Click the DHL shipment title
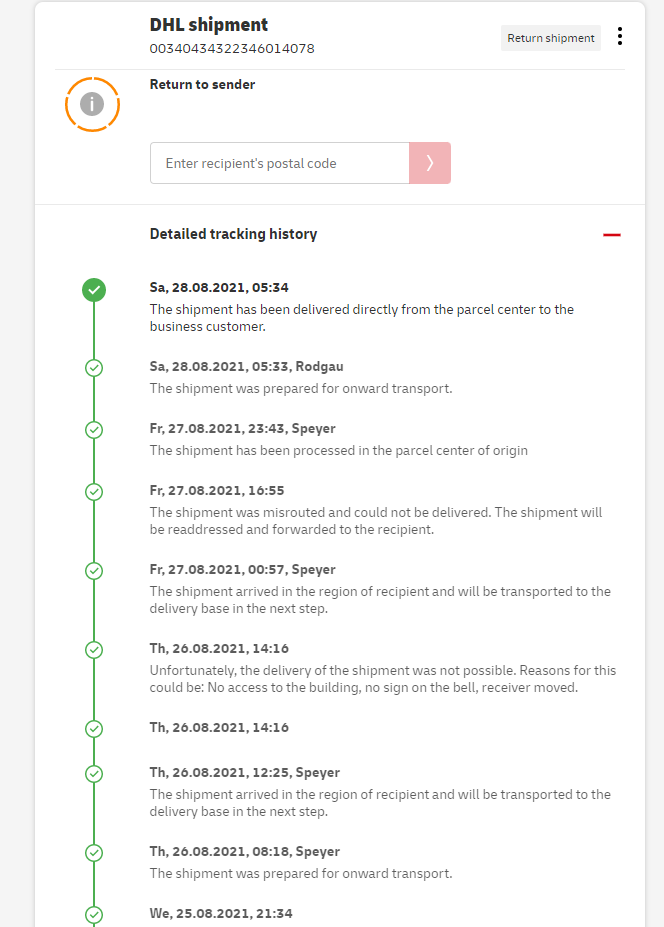 (209, 25)
